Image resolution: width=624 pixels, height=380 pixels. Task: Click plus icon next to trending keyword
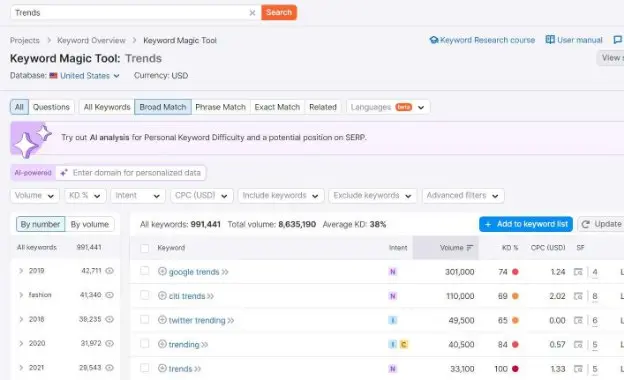(162, 344)
